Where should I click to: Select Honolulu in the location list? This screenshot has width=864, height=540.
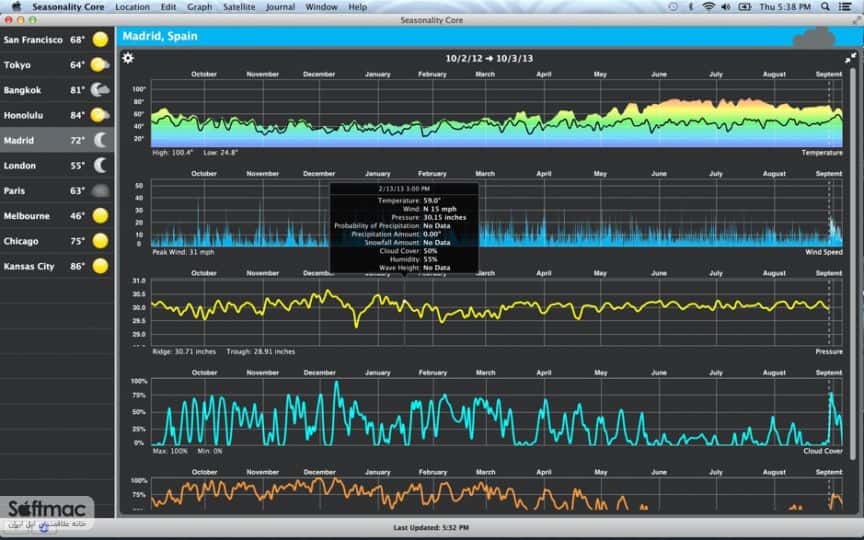[x=57, y=115]
